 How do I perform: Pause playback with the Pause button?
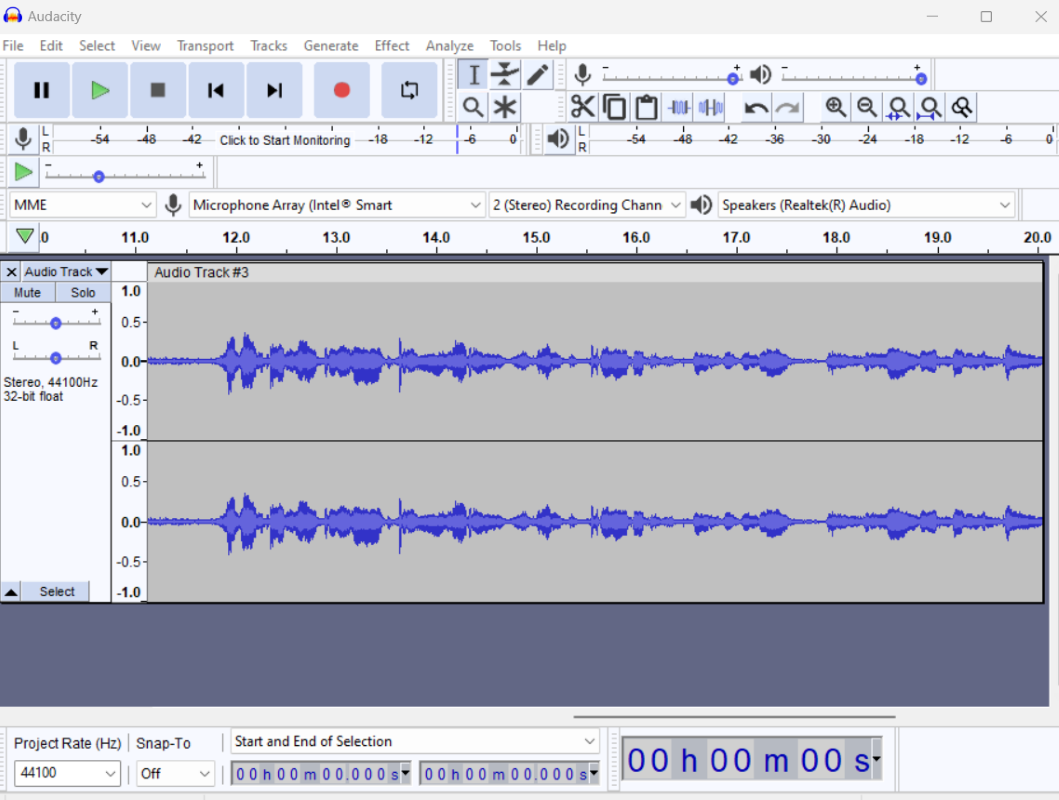click(42, 90)
